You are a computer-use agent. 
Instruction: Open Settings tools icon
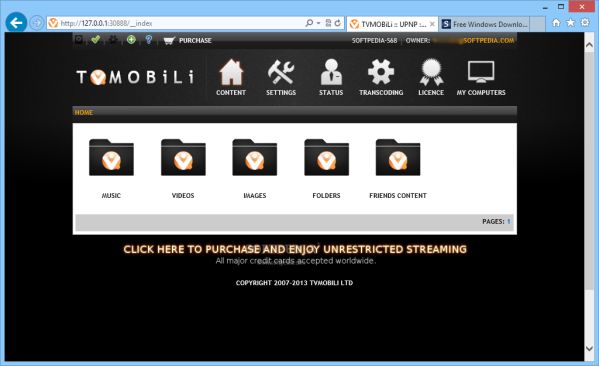pos(281,72)
